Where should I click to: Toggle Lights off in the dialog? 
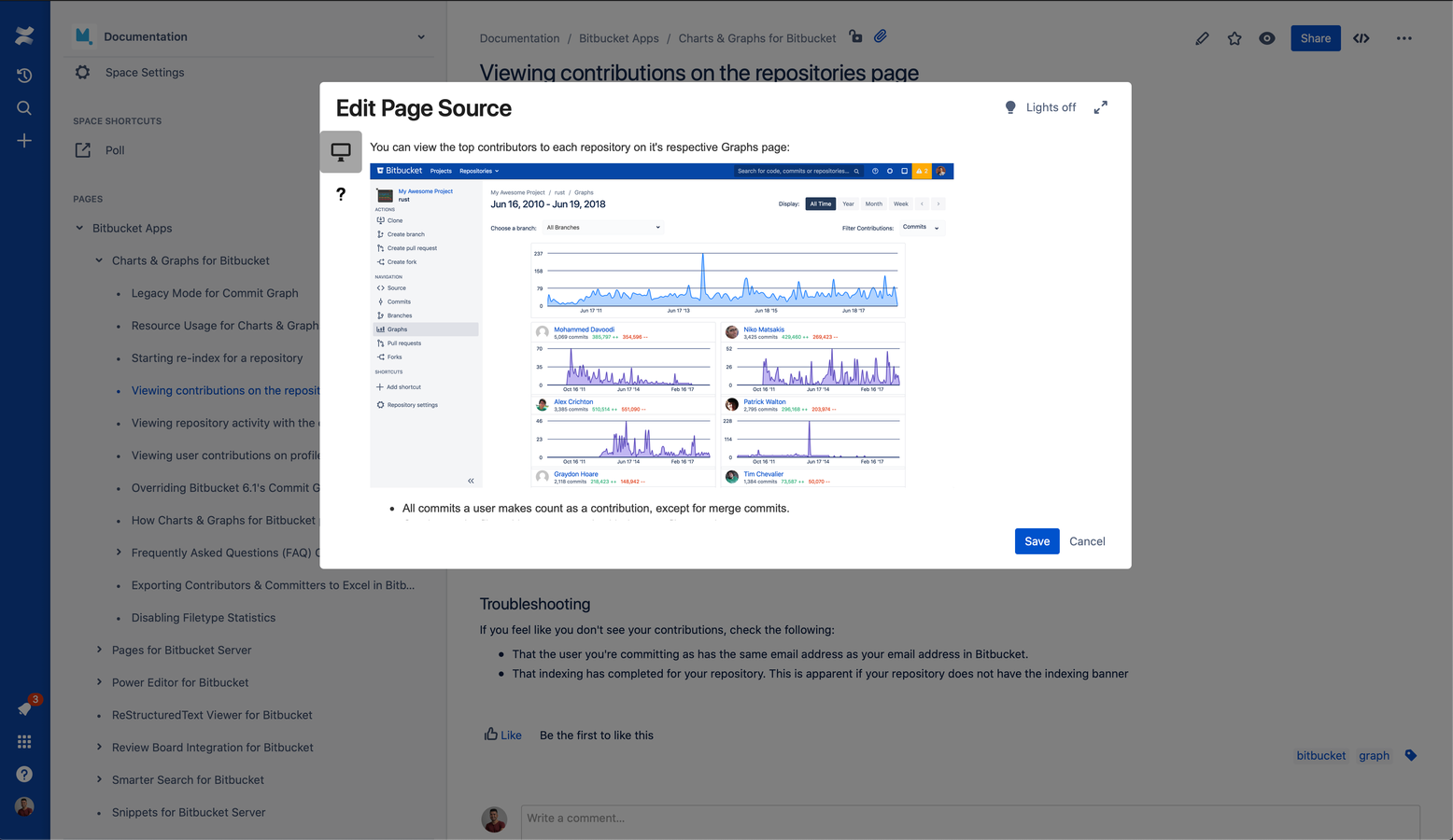(1040, 107)
